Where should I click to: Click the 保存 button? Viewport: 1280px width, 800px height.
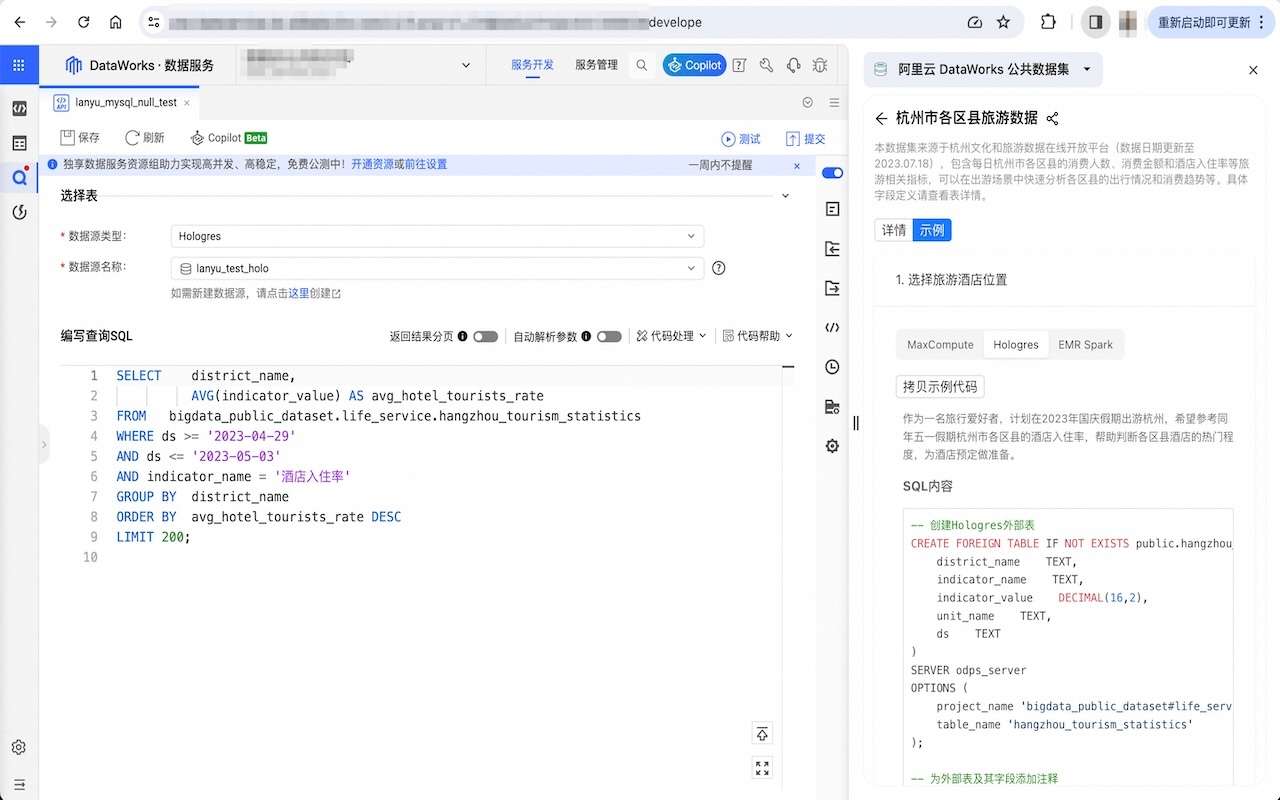(x=80, y=138)
